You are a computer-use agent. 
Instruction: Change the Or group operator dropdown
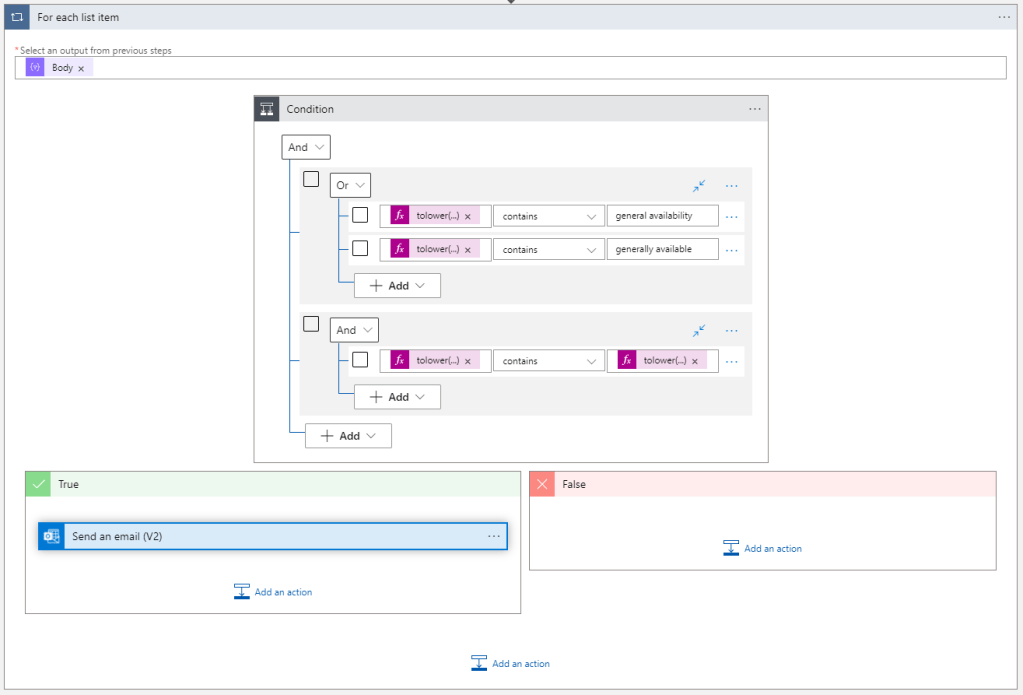click(350, 185)
